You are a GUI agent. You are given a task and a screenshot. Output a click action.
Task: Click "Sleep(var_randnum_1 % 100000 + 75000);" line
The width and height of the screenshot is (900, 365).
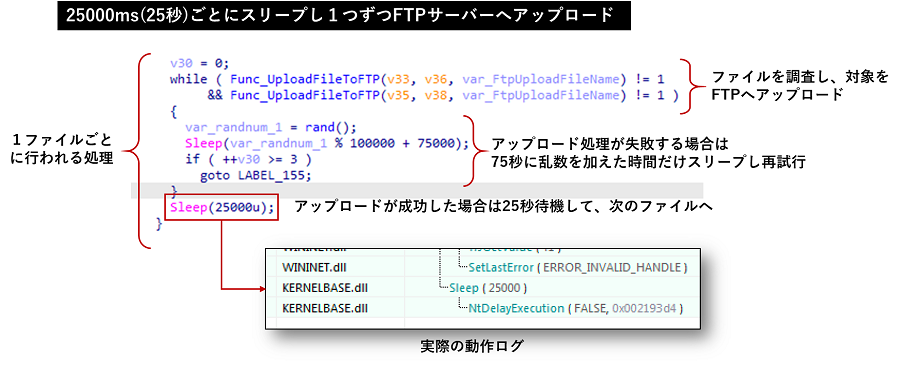(327, 143)
